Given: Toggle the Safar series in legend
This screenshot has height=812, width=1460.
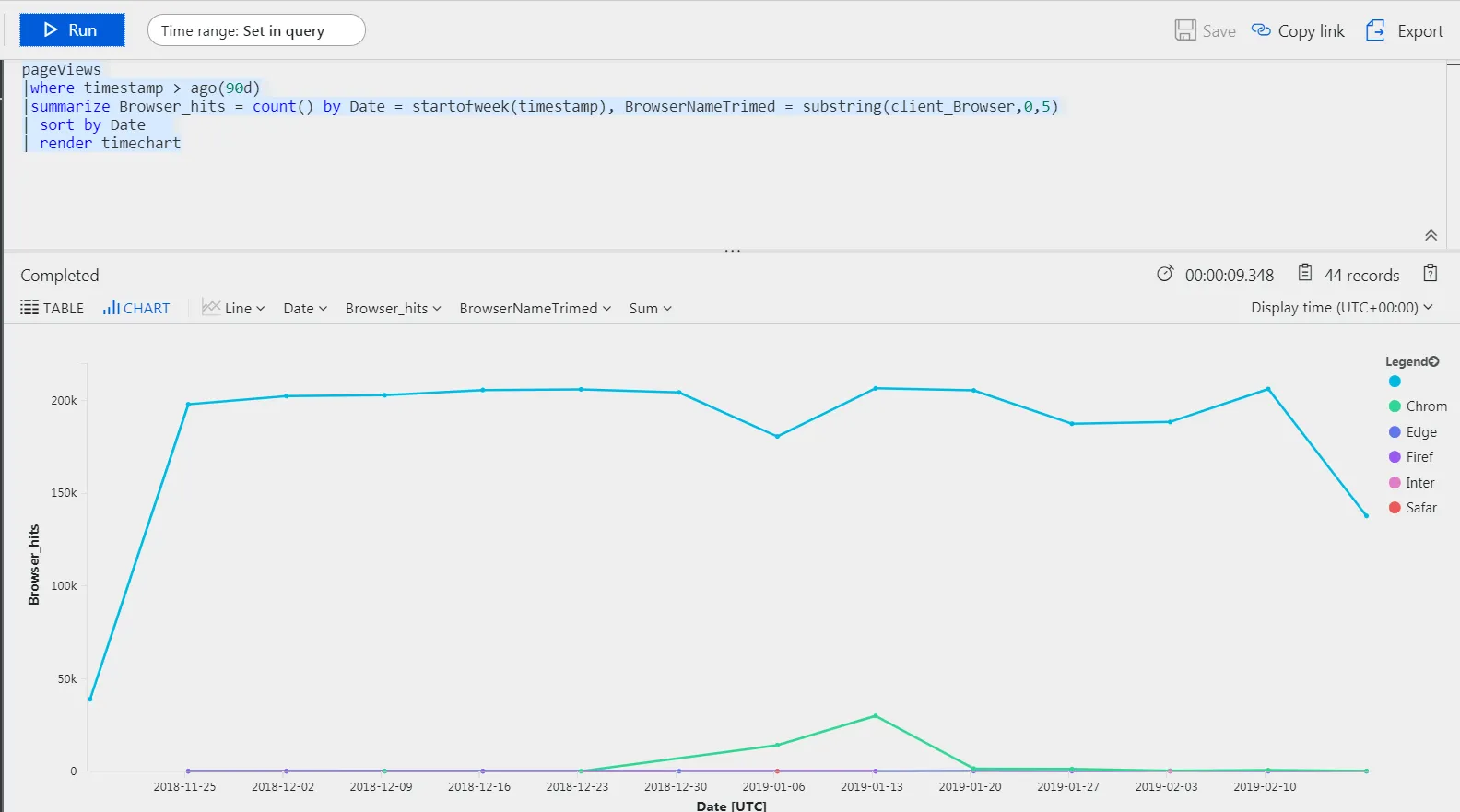Looking at the screenshot, I should coord(1413,508).
